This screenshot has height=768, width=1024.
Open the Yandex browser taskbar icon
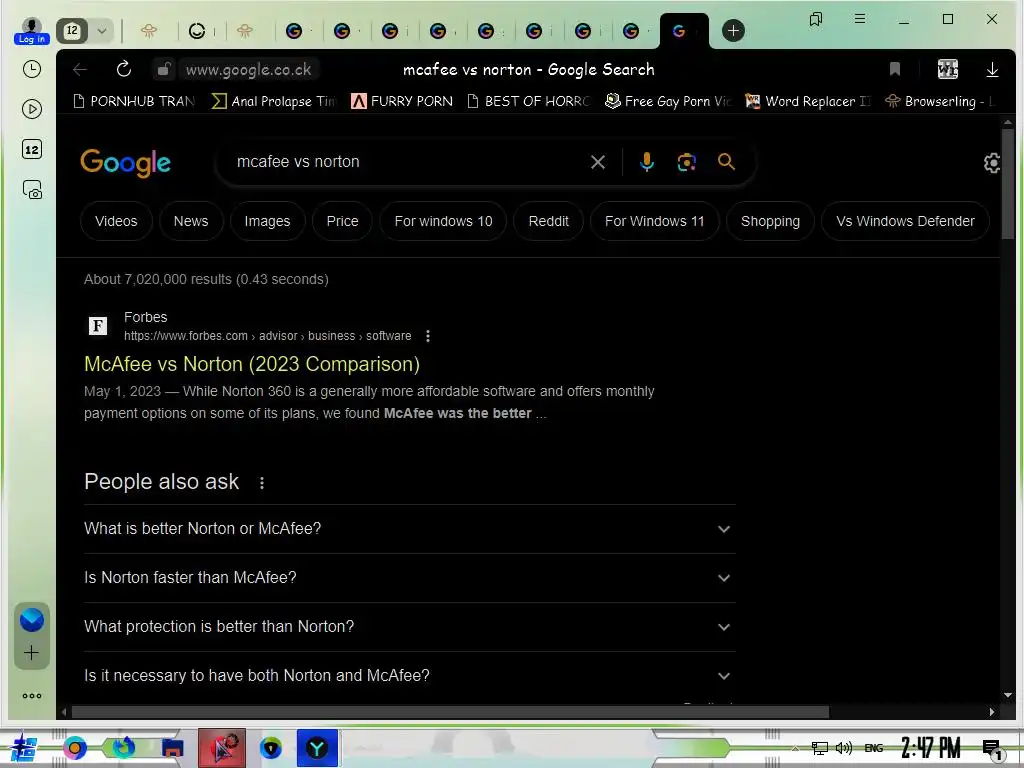click(x=317, y=748)
